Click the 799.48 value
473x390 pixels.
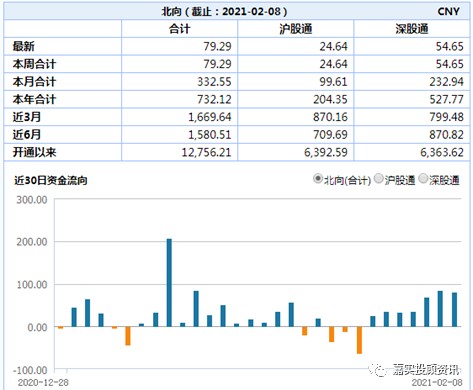coord(446,117)
